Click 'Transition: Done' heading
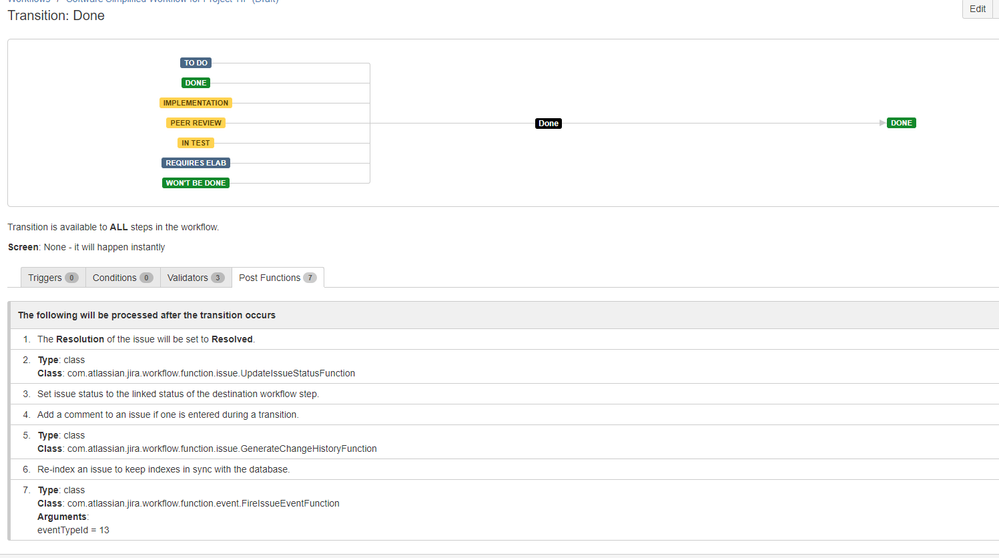Image resolution: width=999 pixels, height=558 pixels. click(x=56, y=16)
